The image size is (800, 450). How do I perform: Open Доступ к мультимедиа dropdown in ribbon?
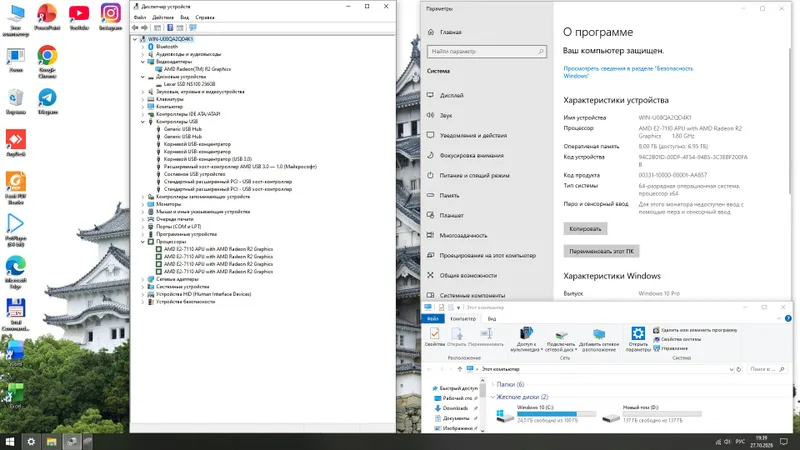(x=526, y=340)
